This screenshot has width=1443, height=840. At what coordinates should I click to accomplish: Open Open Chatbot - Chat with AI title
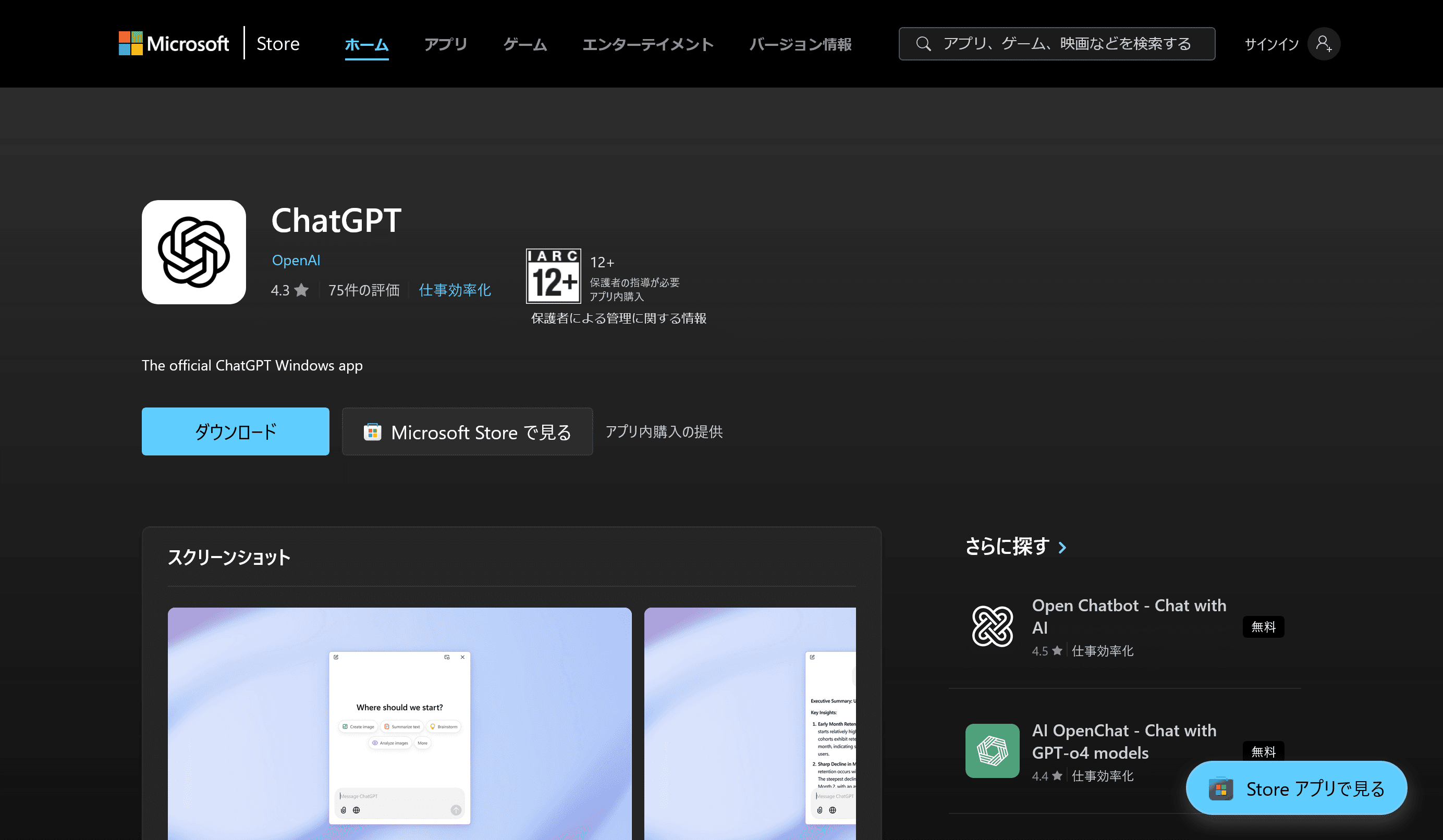(1129, 616)
